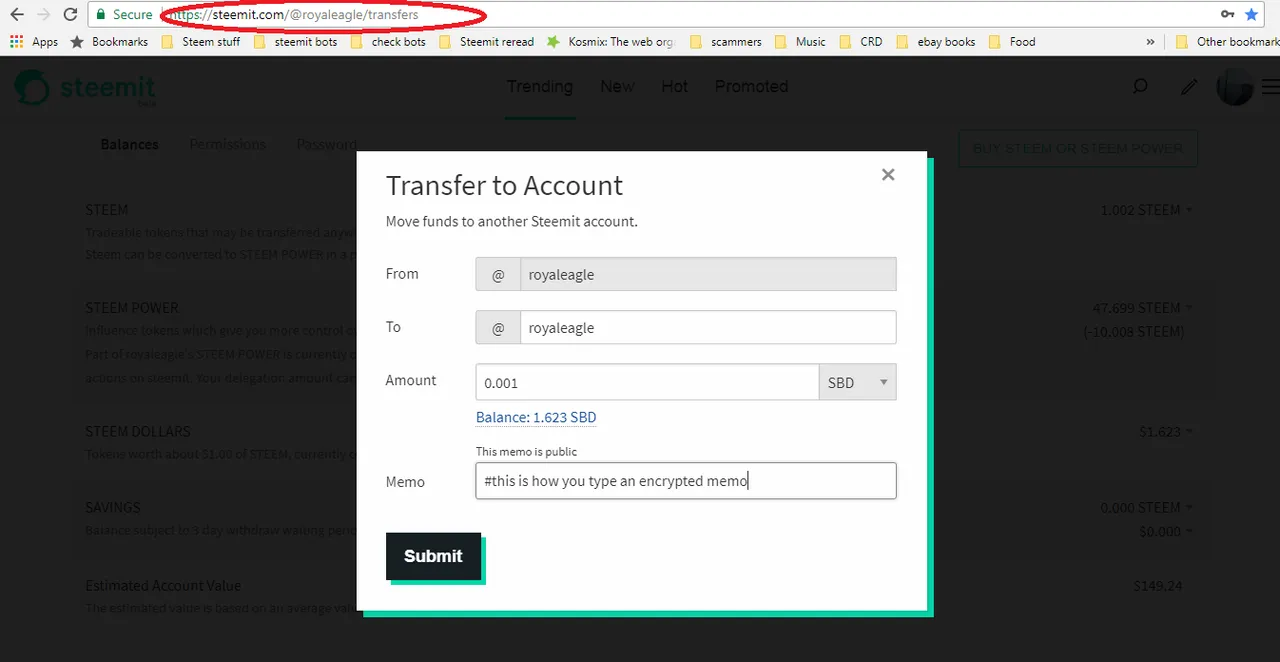Open the steemit bots bookmark folder
1280x662 pixels.
pos(295,42)
